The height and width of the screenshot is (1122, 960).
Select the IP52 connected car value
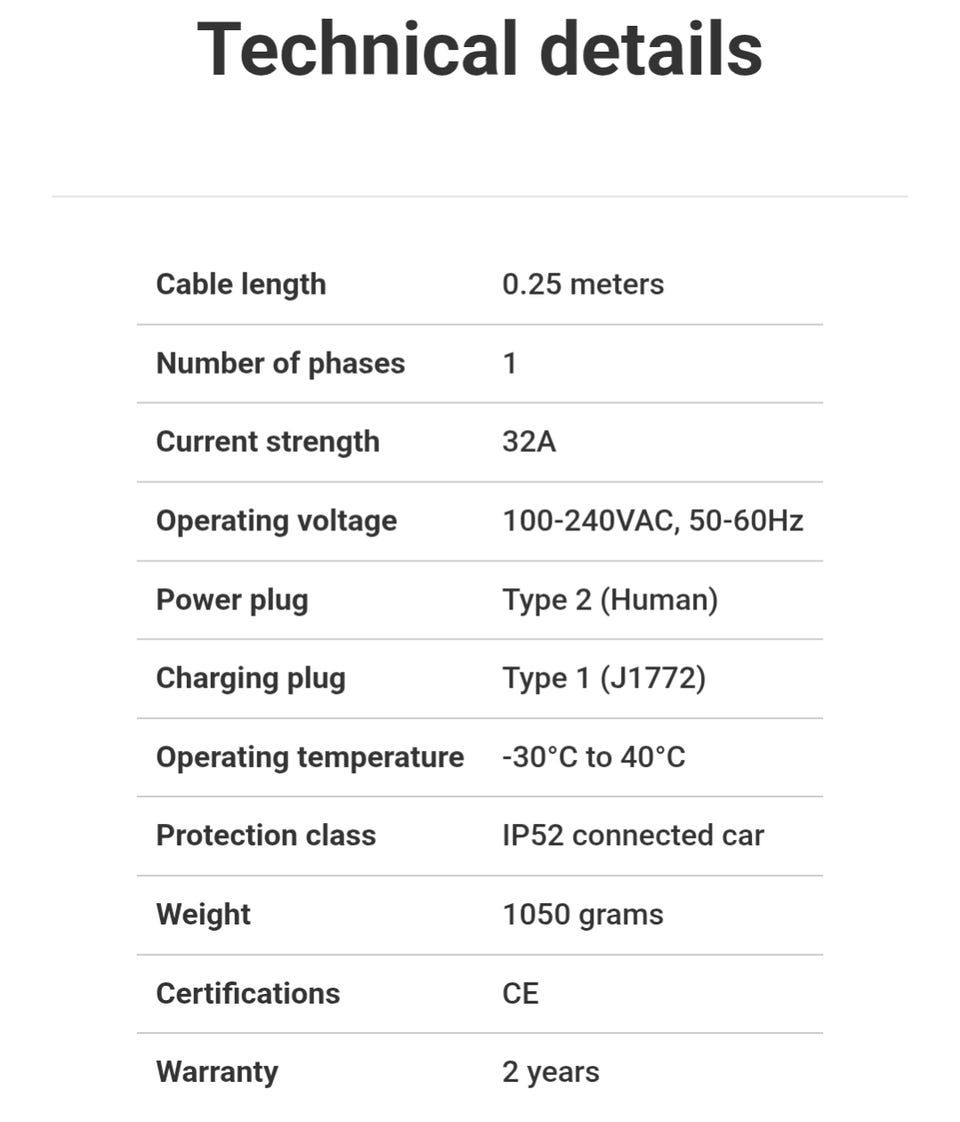[x=633, y=836]
